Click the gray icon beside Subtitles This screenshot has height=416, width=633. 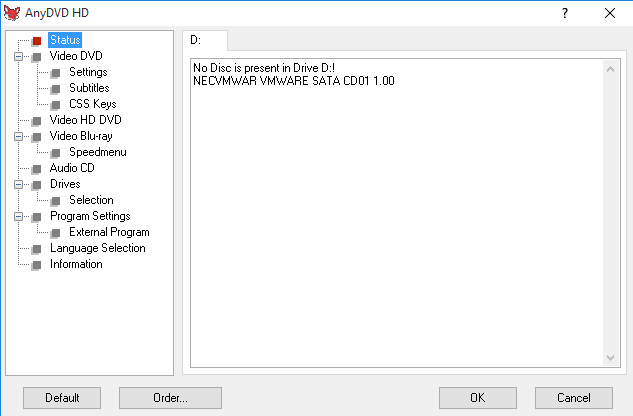(56, 88)
